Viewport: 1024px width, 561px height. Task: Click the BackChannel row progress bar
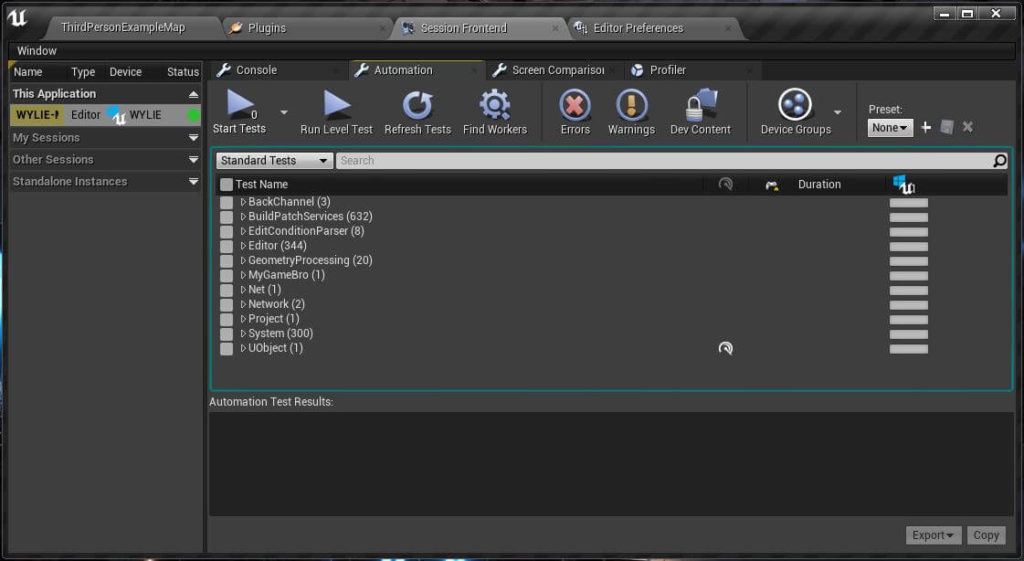point(908,203)
